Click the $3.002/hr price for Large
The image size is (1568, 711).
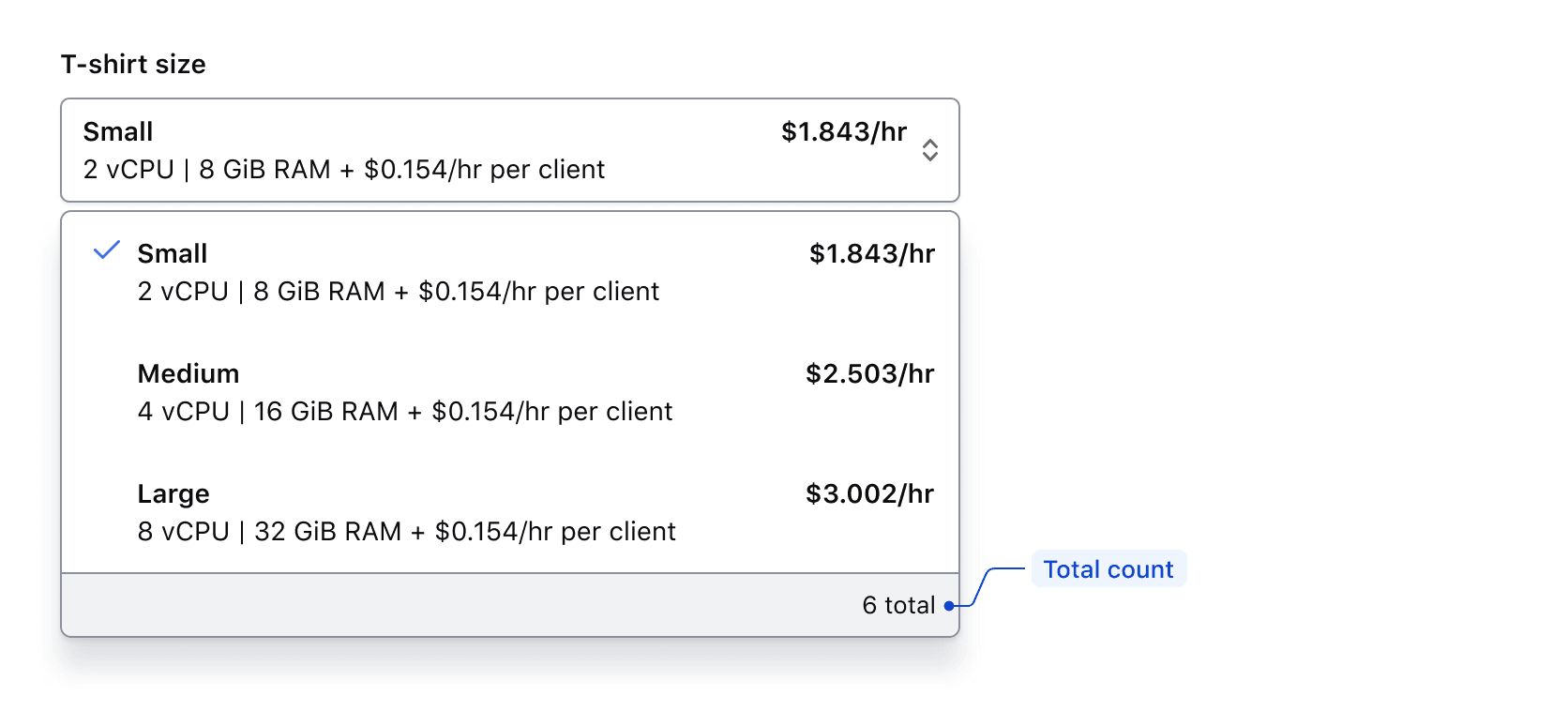(868, 494)
